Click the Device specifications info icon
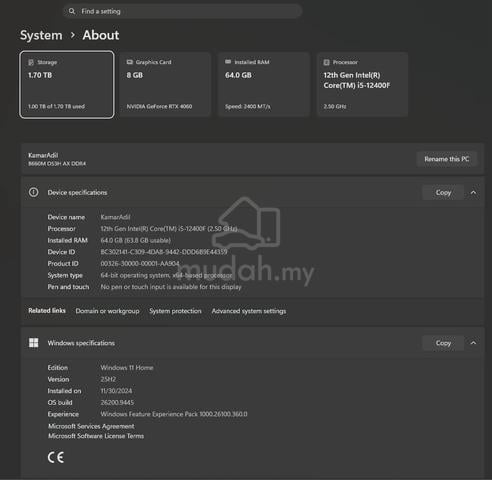Screen dimensions: 492x480 click(33, 192)
